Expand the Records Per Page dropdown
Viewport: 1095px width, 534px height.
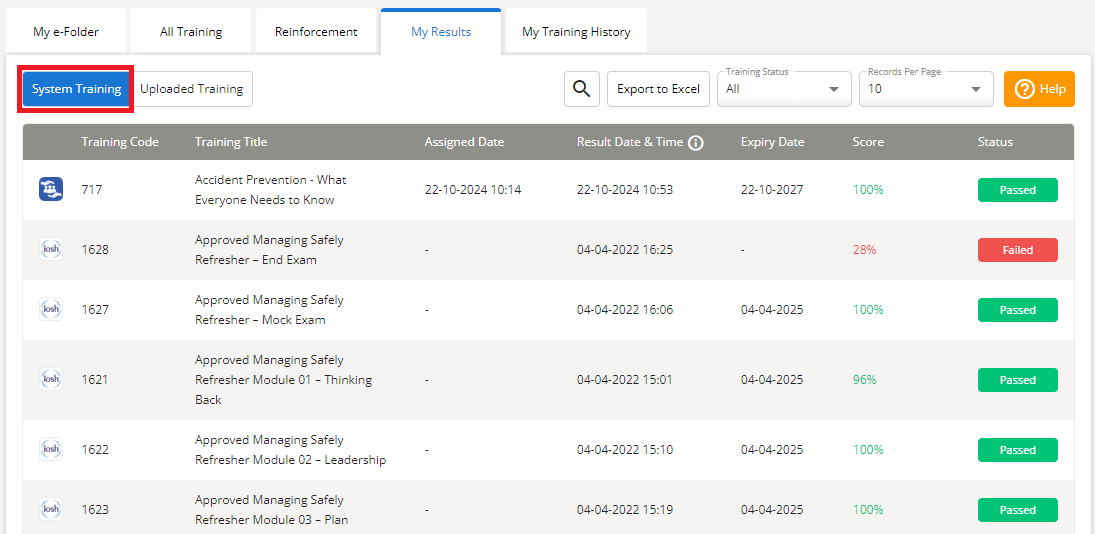coord(925,89)
